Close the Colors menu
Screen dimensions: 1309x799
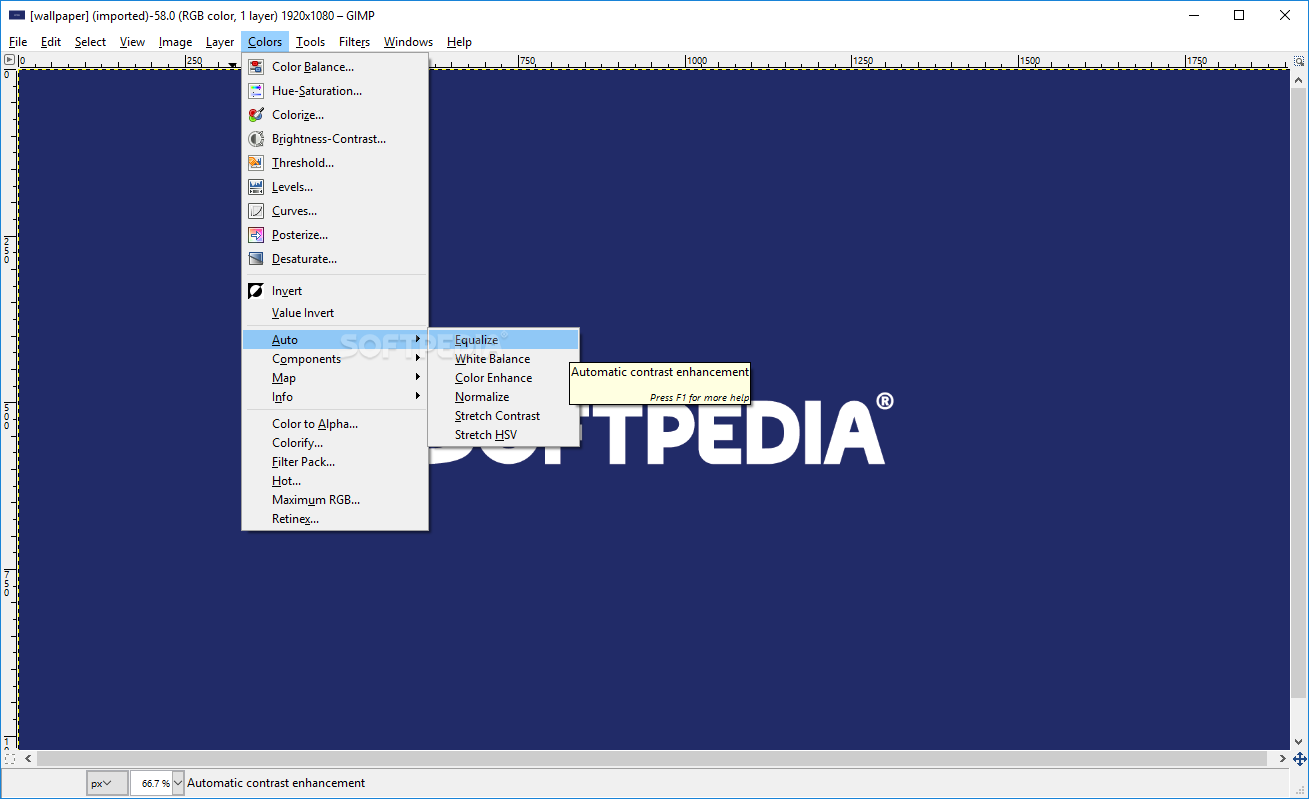[265, 42]
